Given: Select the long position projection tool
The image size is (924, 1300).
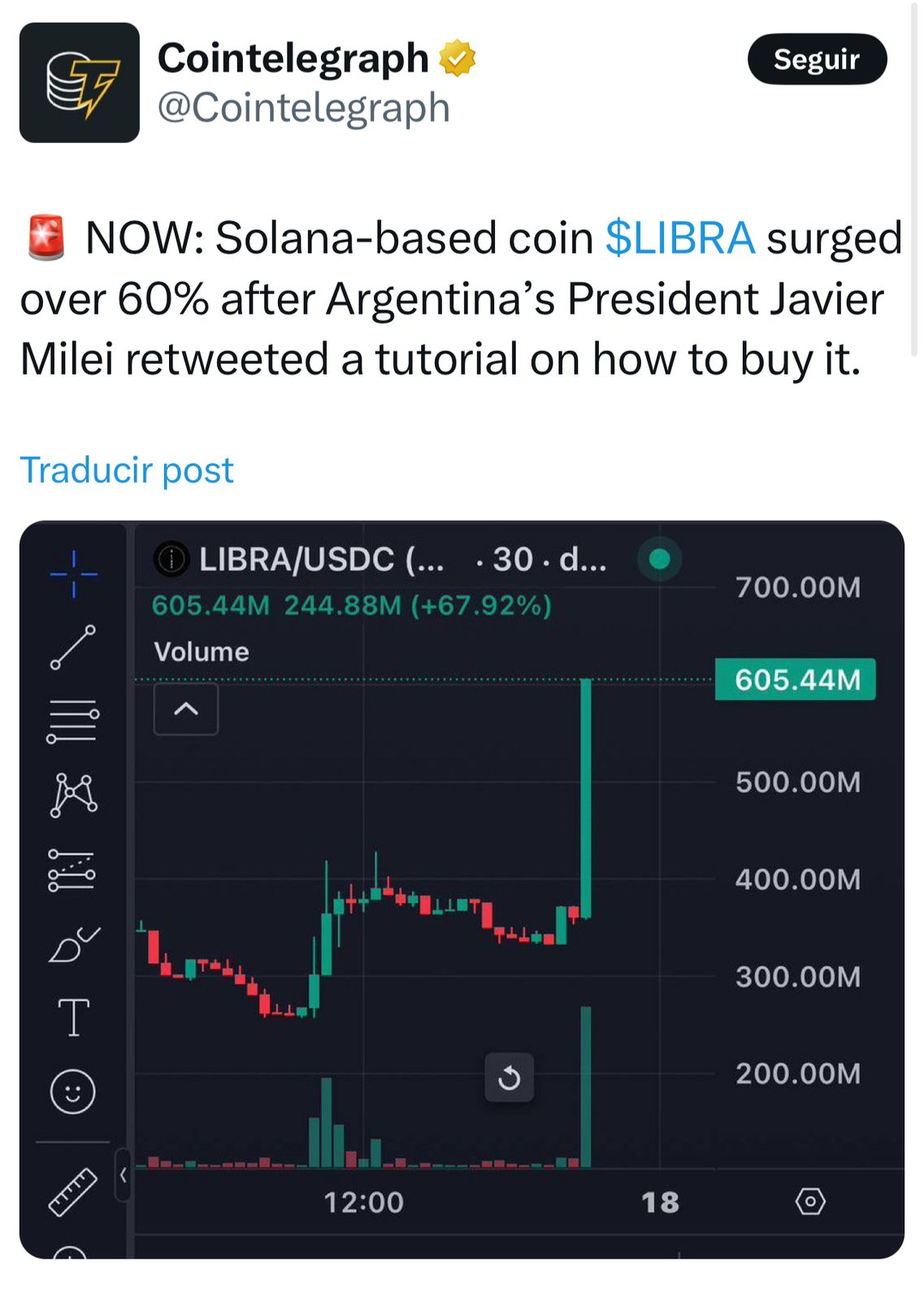Looking at the screenshot, I should [x=72, y=870].
